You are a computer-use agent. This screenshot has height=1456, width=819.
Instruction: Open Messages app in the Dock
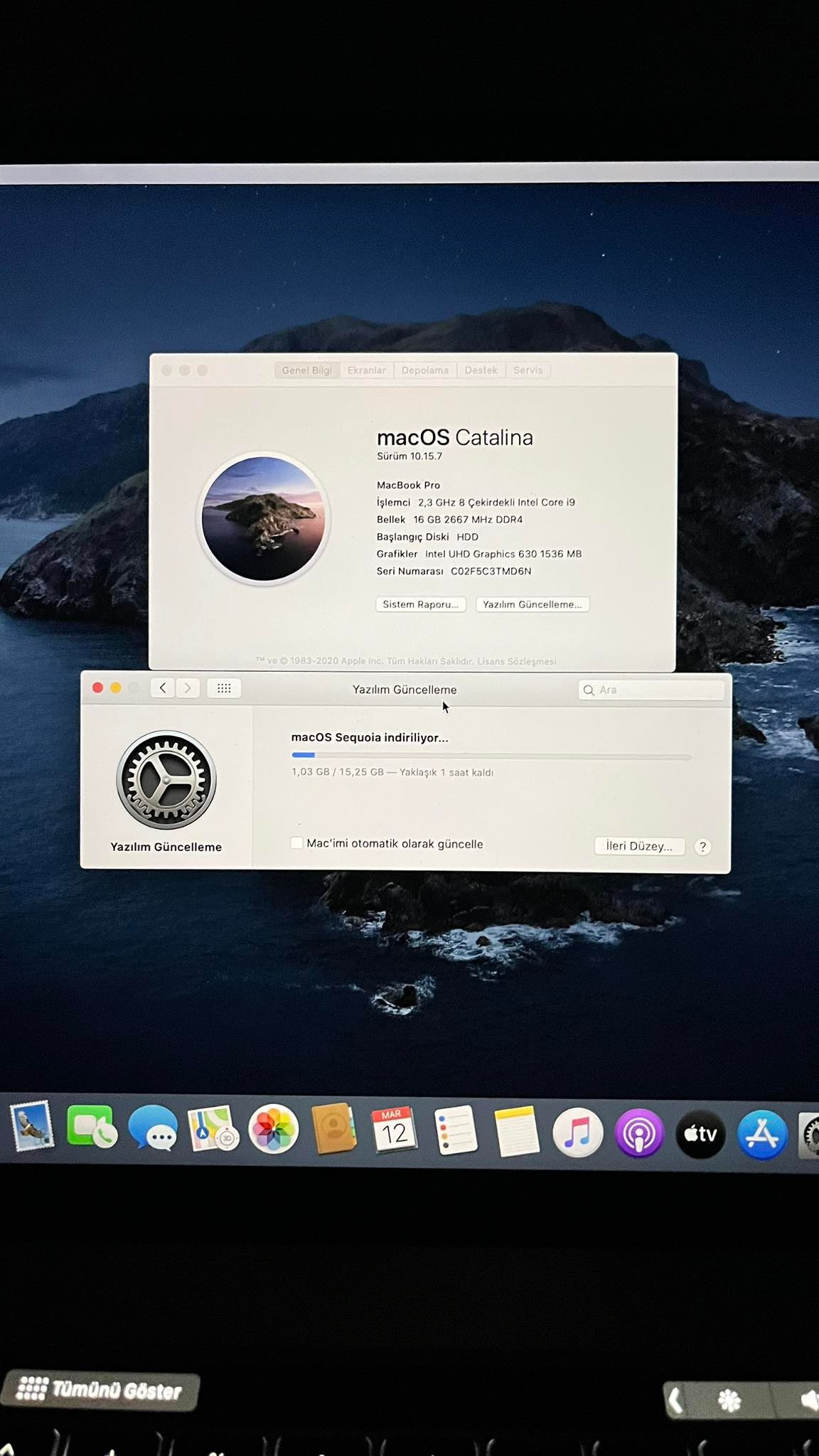[x=152, y=1128]
